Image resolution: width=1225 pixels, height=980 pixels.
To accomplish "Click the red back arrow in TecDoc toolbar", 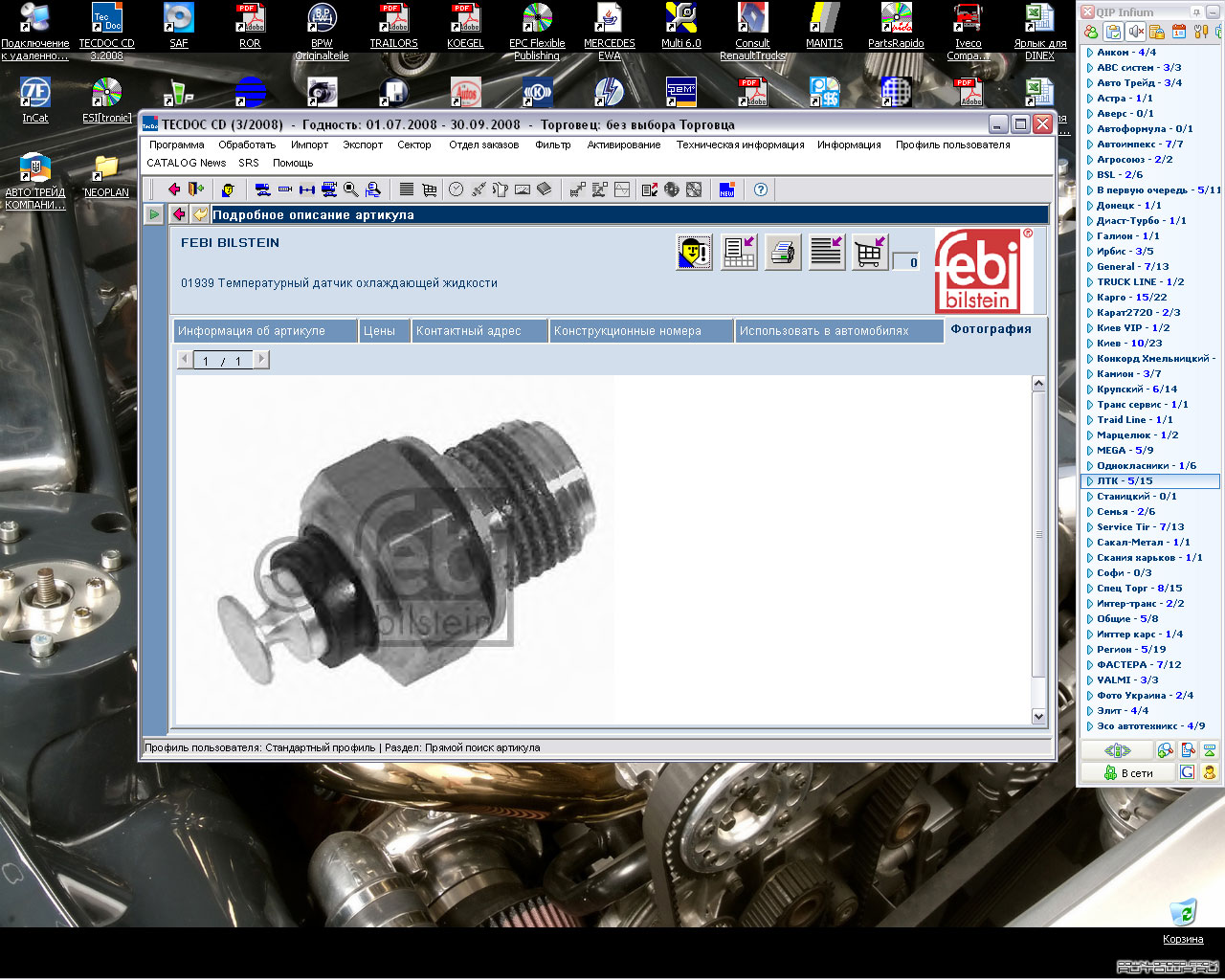I will coord(173,189).
